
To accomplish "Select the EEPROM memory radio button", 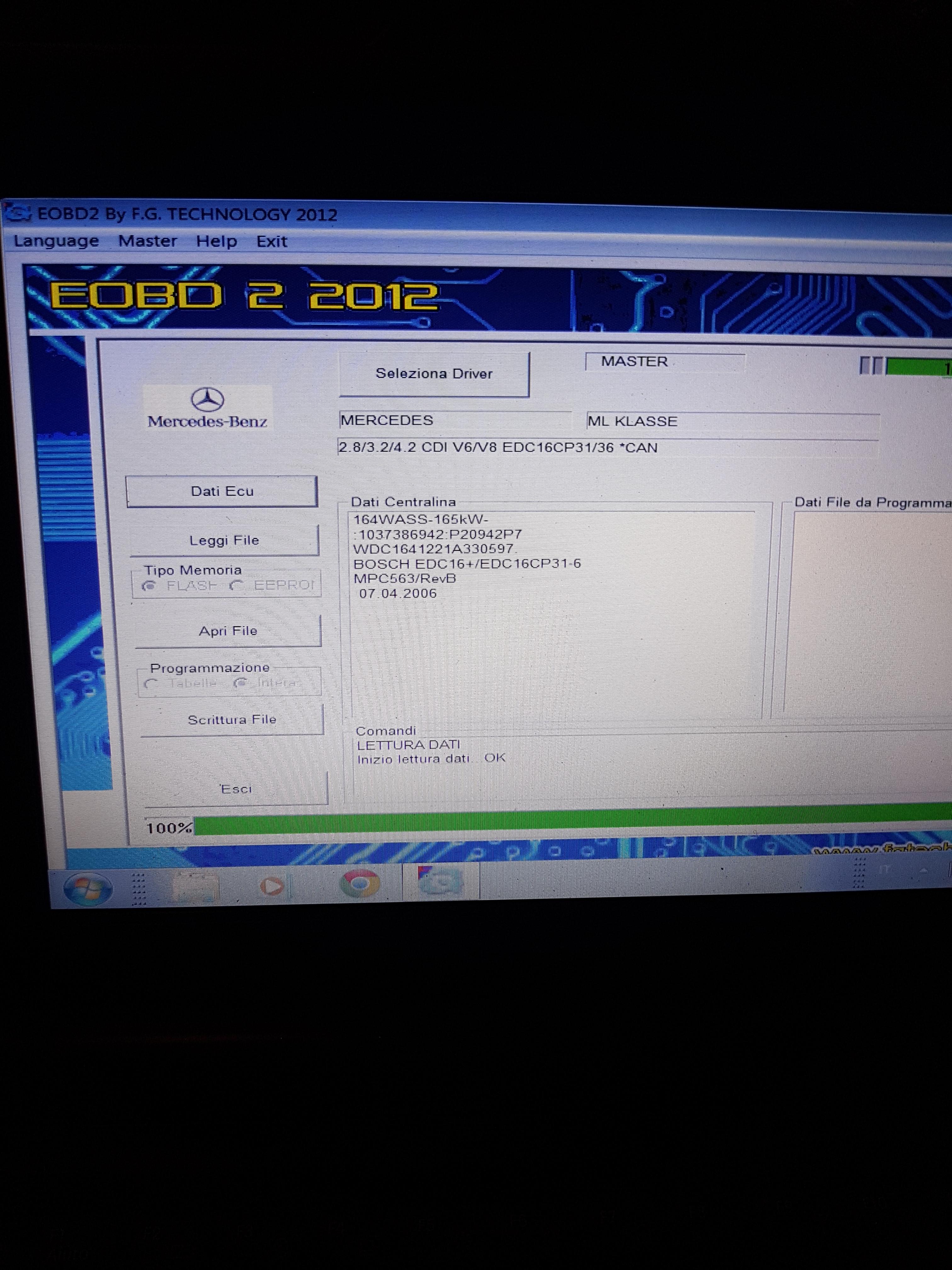I will point(272,585).
